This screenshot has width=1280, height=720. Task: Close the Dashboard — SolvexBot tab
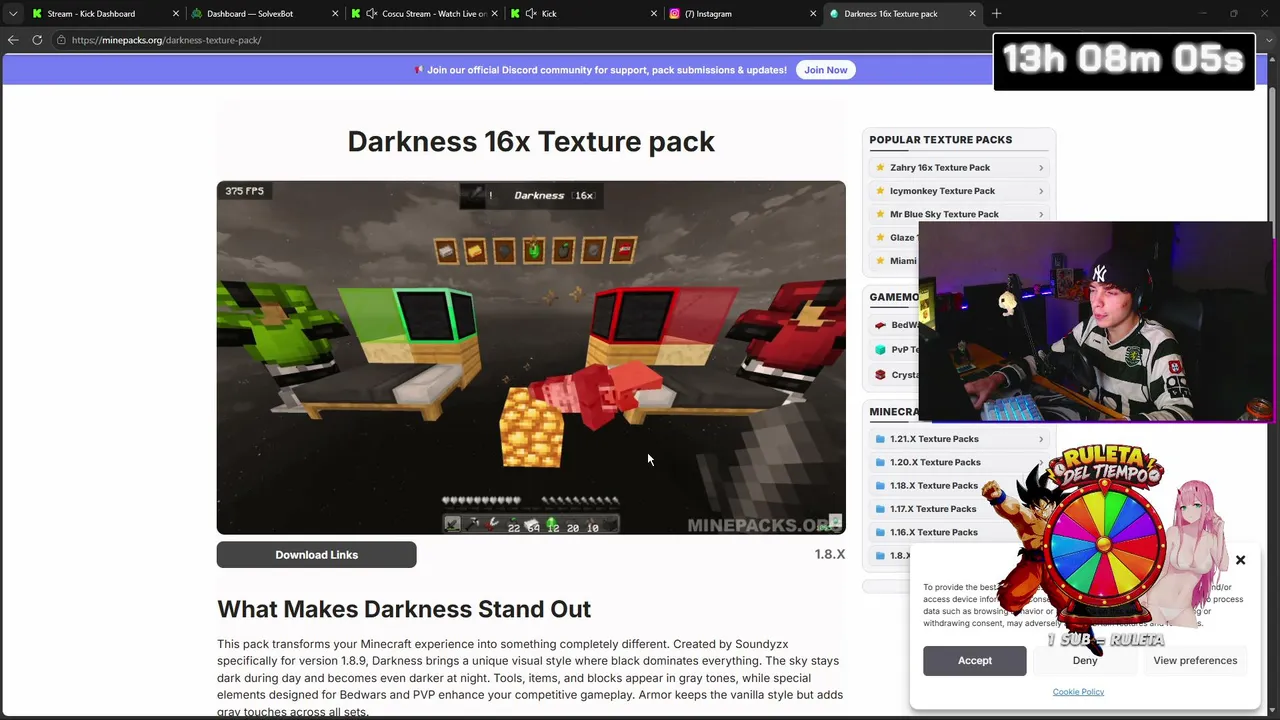point(335,14)
